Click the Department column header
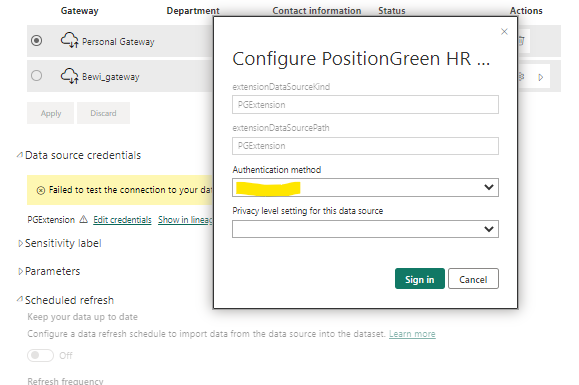The height and width of the screenshot is (385, 579). pos(193,11)
